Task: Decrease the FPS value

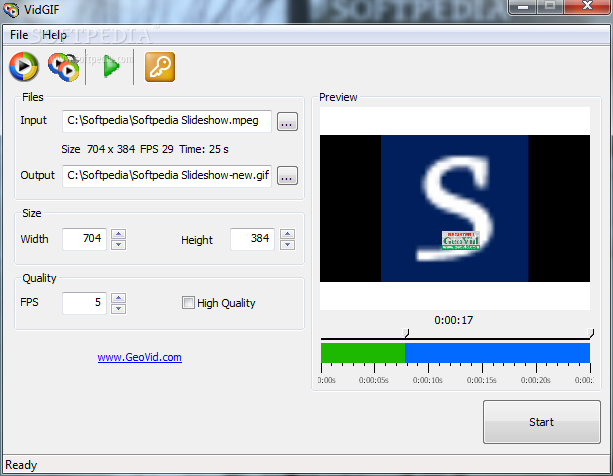Action: [118, 309]
